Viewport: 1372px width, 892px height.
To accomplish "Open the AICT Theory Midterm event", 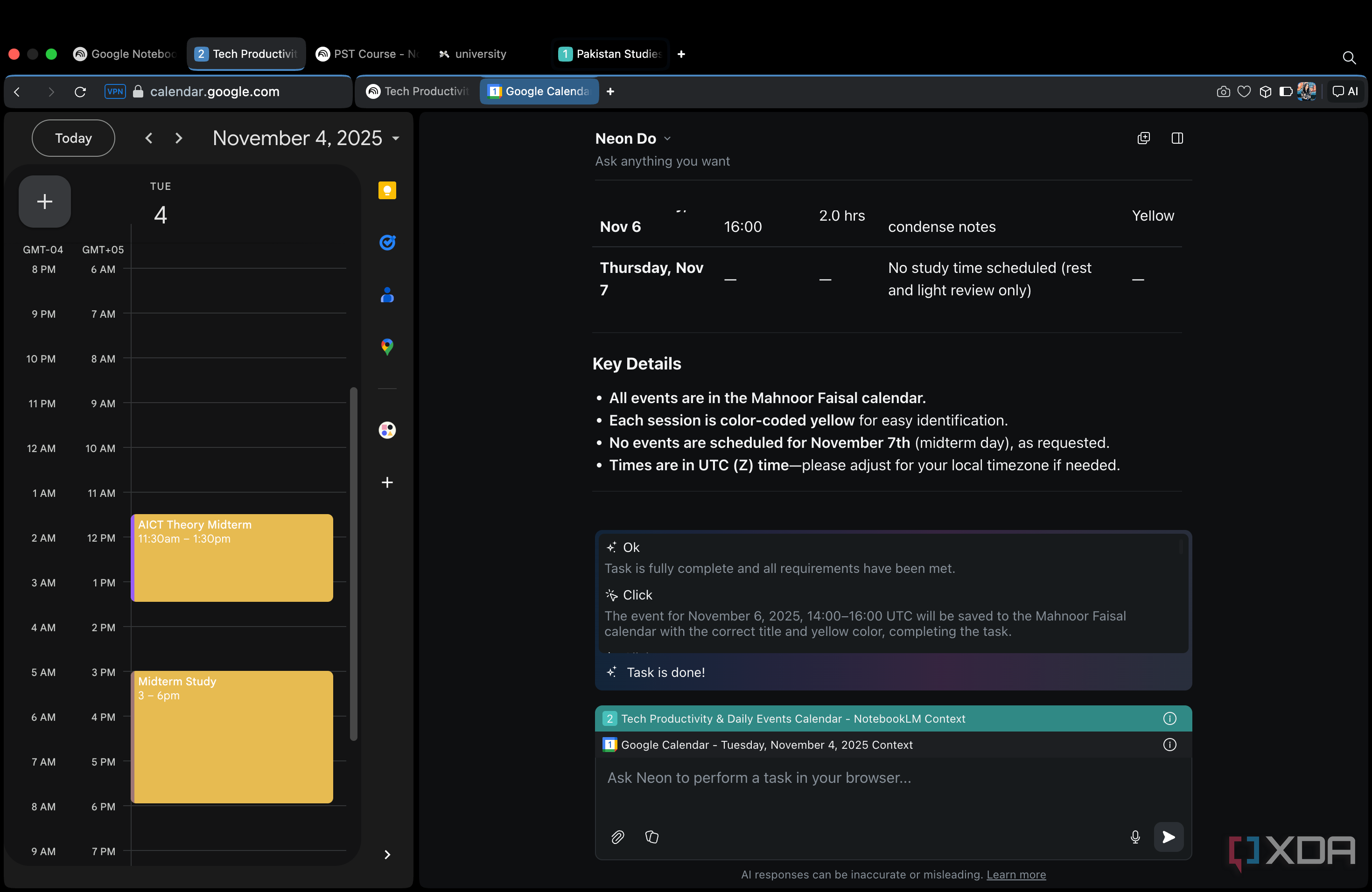I will [232, 558].
